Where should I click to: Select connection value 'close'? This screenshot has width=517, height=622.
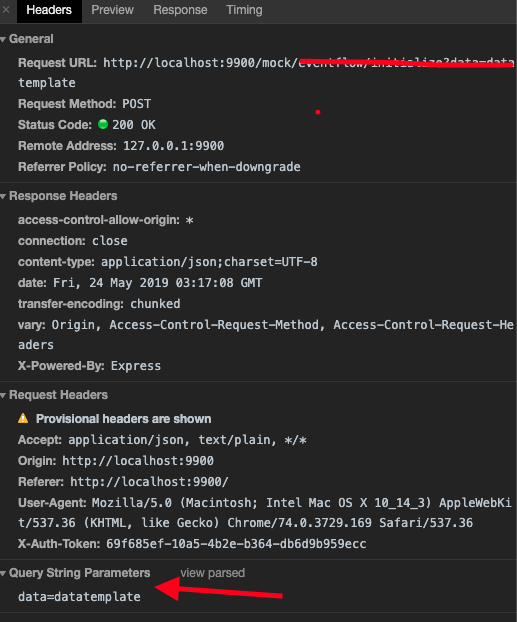pos(110,241)
